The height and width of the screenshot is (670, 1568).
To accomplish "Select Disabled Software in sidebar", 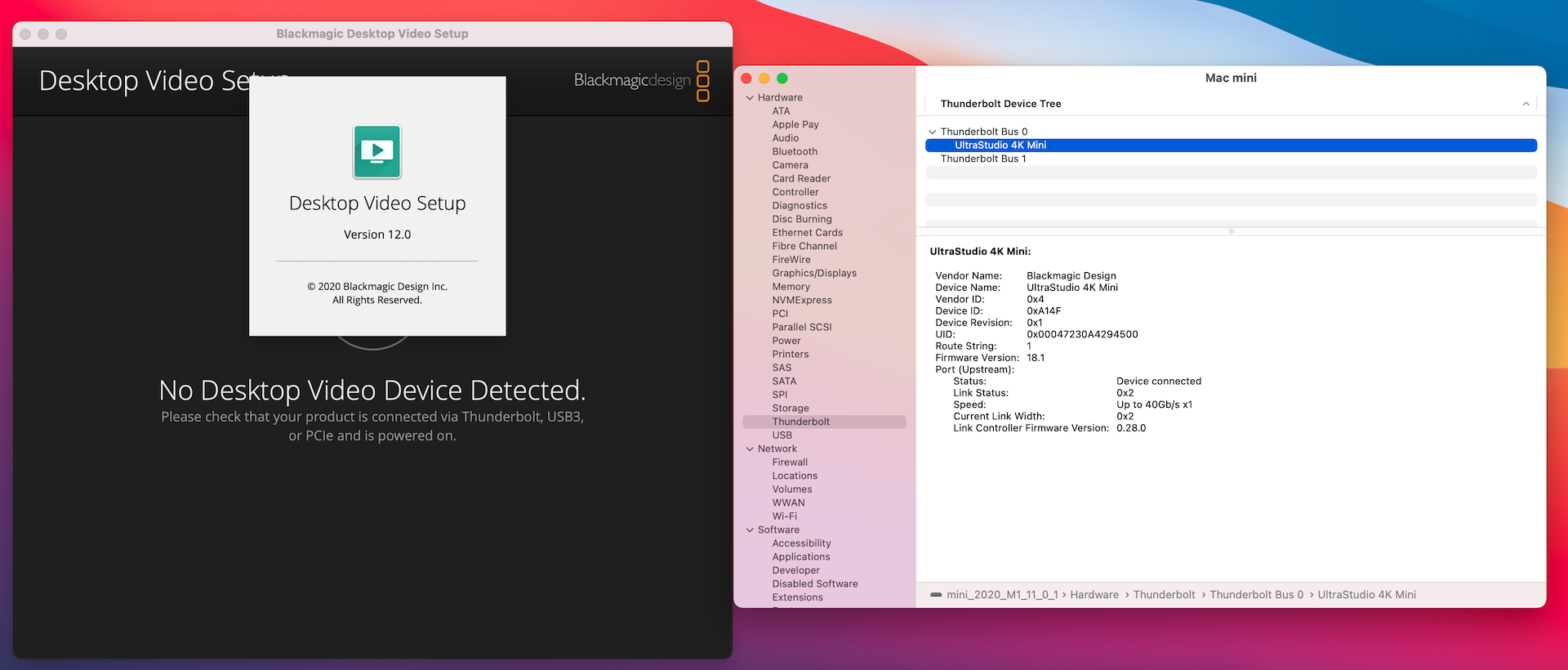I will pos(815,584).
